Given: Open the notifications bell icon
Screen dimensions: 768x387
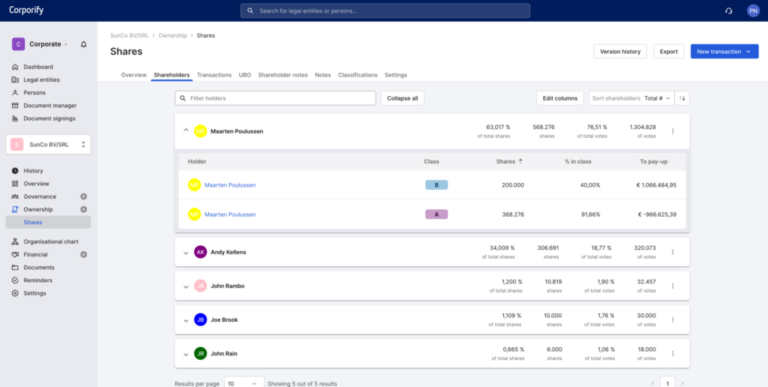Looking at the screenshot, I should click(x=84, y=44).
